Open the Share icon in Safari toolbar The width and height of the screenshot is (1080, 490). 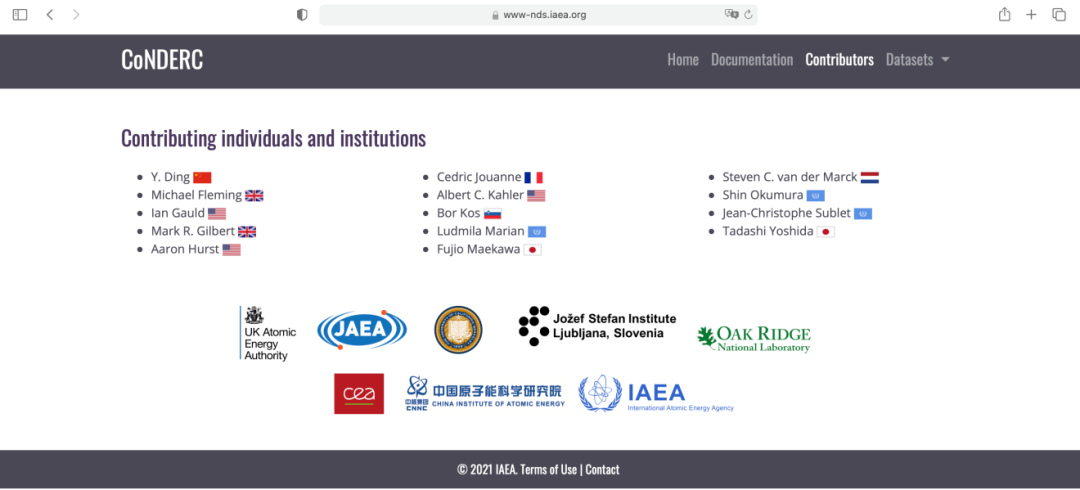pos(1005,14)
